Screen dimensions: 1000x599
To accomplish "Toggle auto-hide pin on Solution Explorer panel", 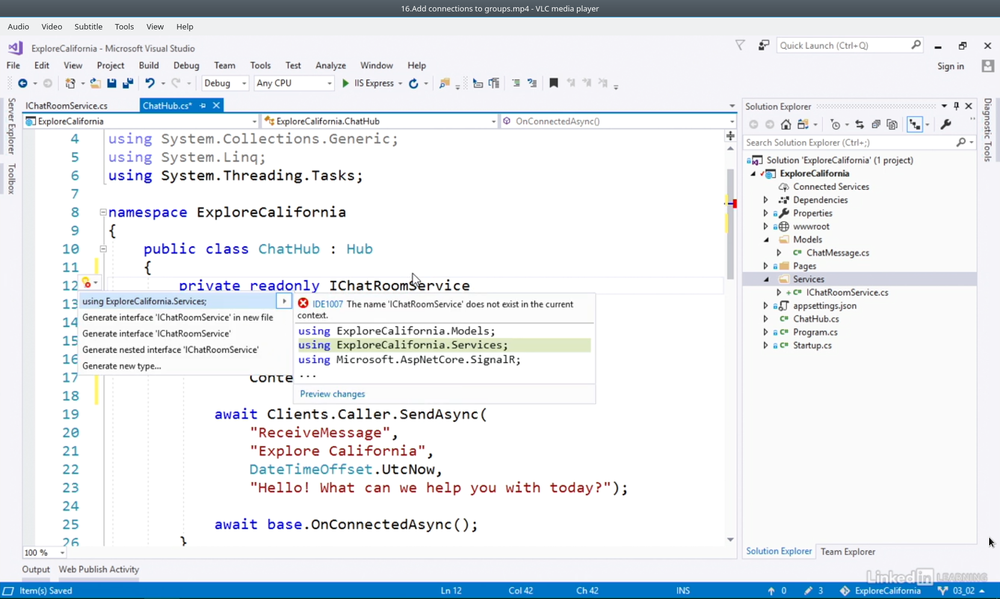I will click(x=956, y=106).
